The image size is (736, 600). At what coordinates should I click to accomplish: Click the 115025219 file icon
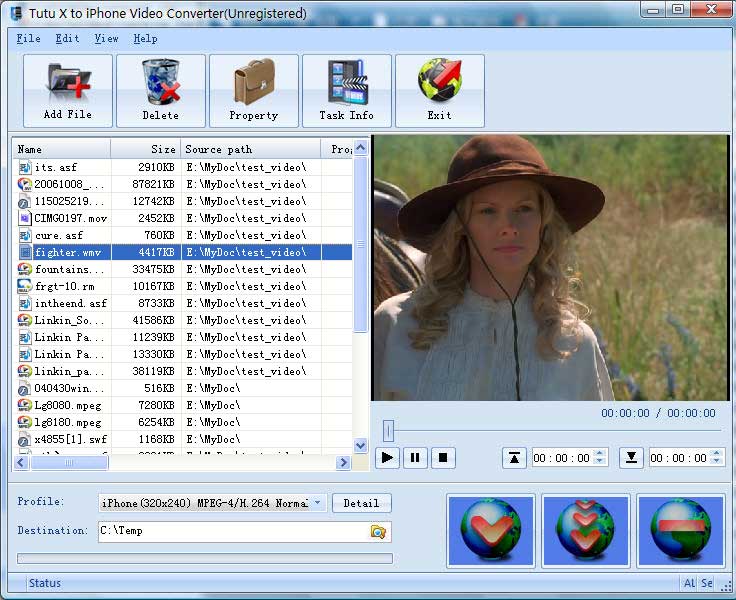(x=24, y=201)
